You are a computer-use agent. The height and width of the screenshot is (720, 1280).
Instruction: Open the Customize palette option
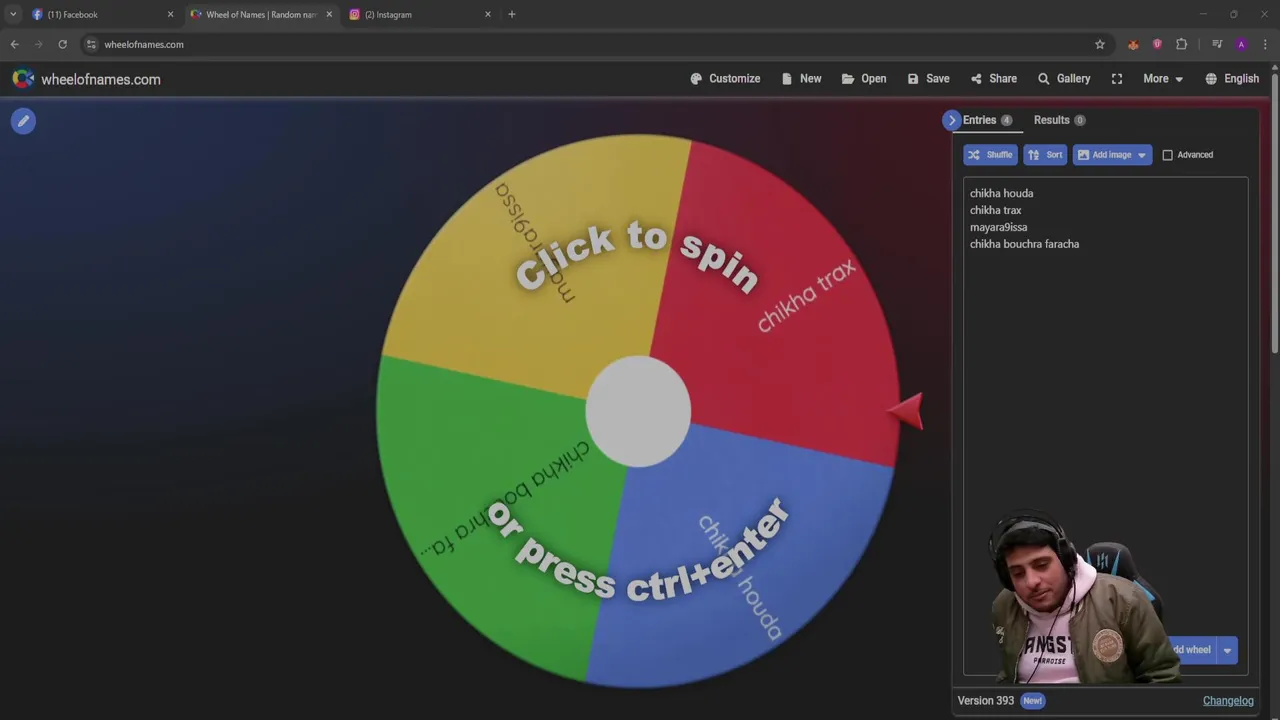[x=725, y=79]
